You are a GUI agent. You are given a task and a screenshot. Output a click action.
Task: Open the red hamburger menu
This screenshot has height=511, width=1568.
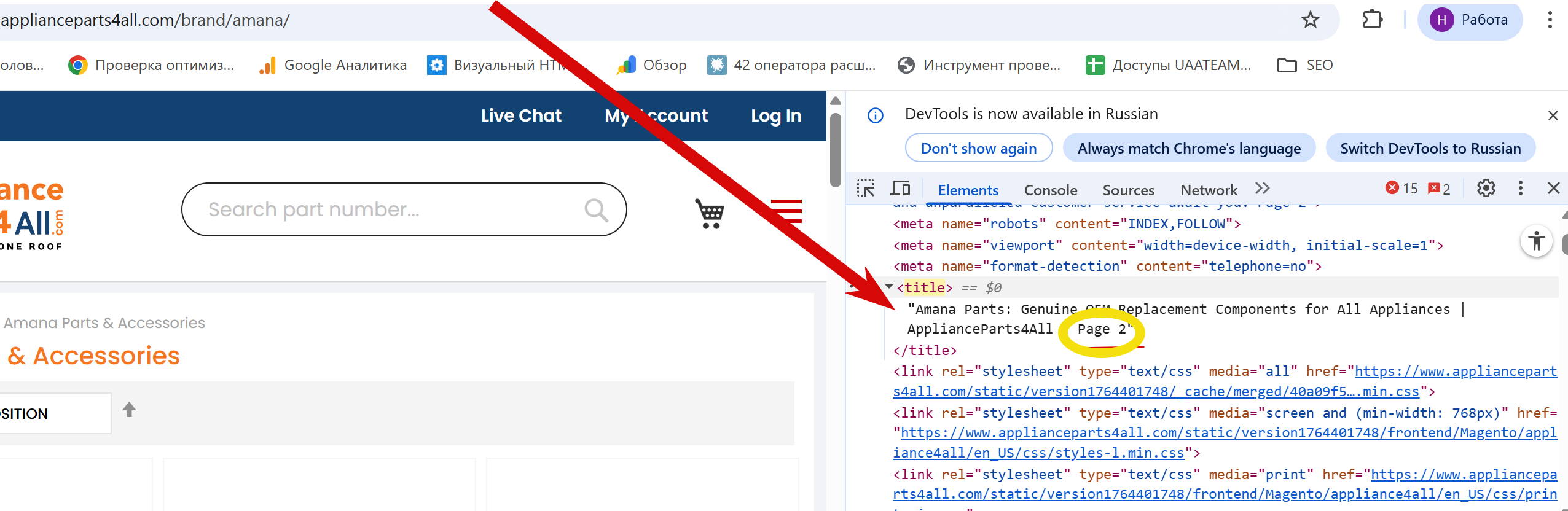point(787,211)
